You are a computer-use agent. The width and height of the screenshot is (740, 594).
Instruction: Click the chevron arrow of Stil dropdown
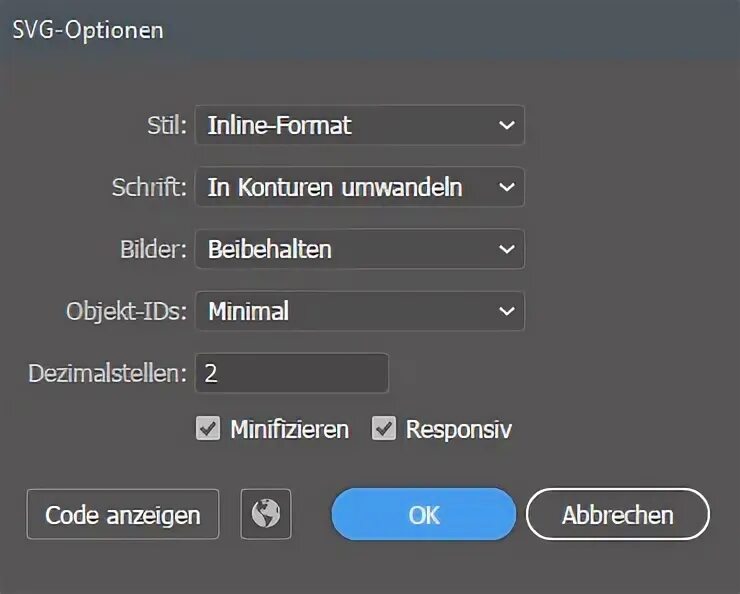click(x=506, y=126)
